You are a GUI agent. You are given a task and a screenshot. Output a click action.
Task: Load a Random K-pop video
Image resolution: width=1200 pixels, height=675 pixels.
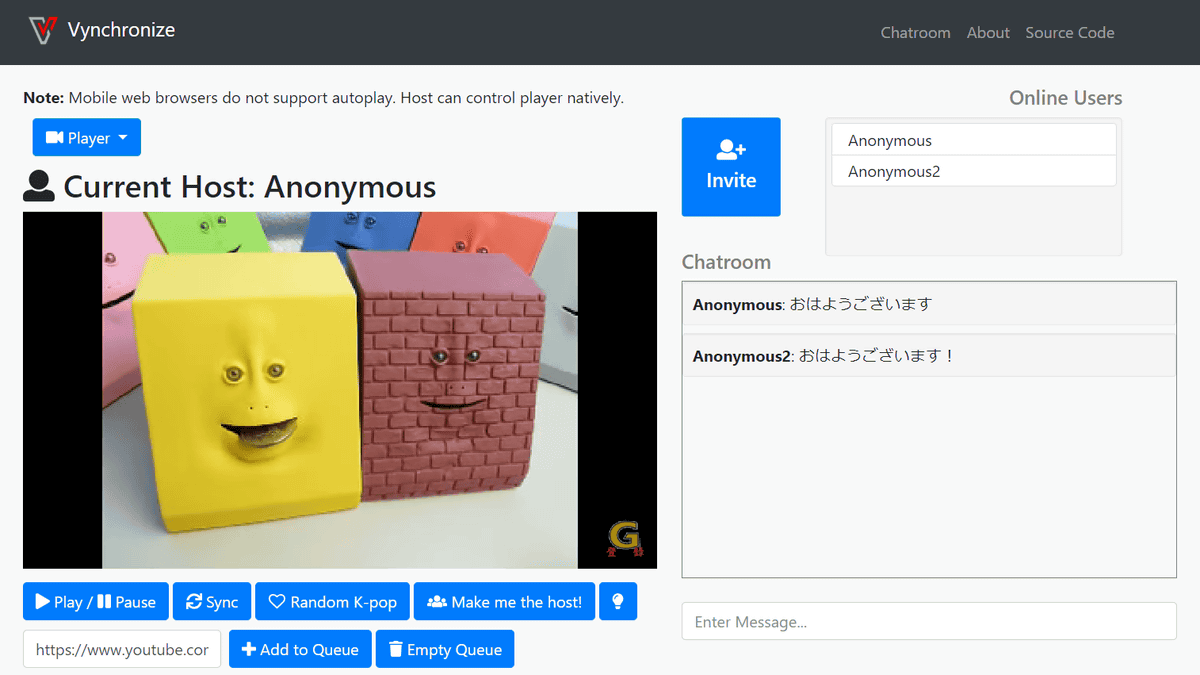pyautogui.click(x=333, y=602)
